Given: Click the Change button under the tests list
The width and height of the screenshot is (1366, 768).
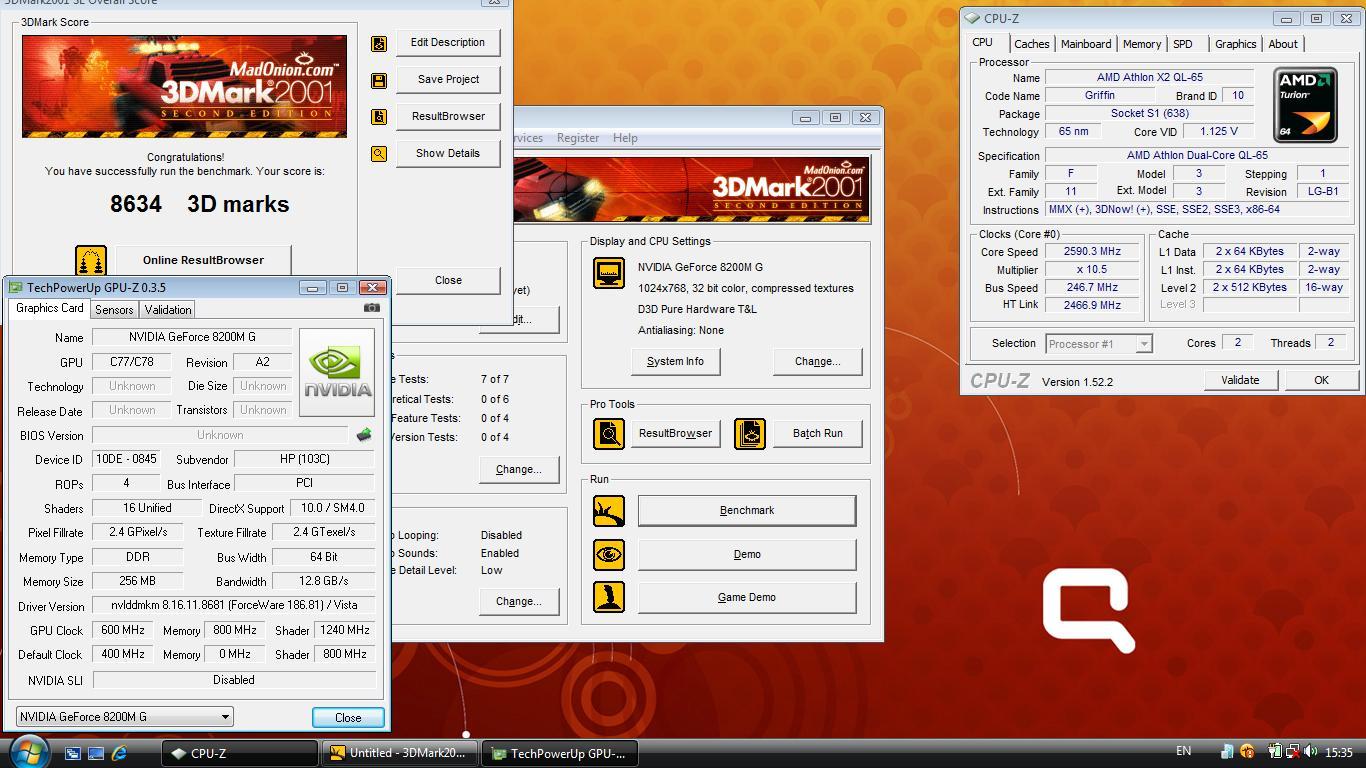Looking at the screenshot, I should point(518,470).
